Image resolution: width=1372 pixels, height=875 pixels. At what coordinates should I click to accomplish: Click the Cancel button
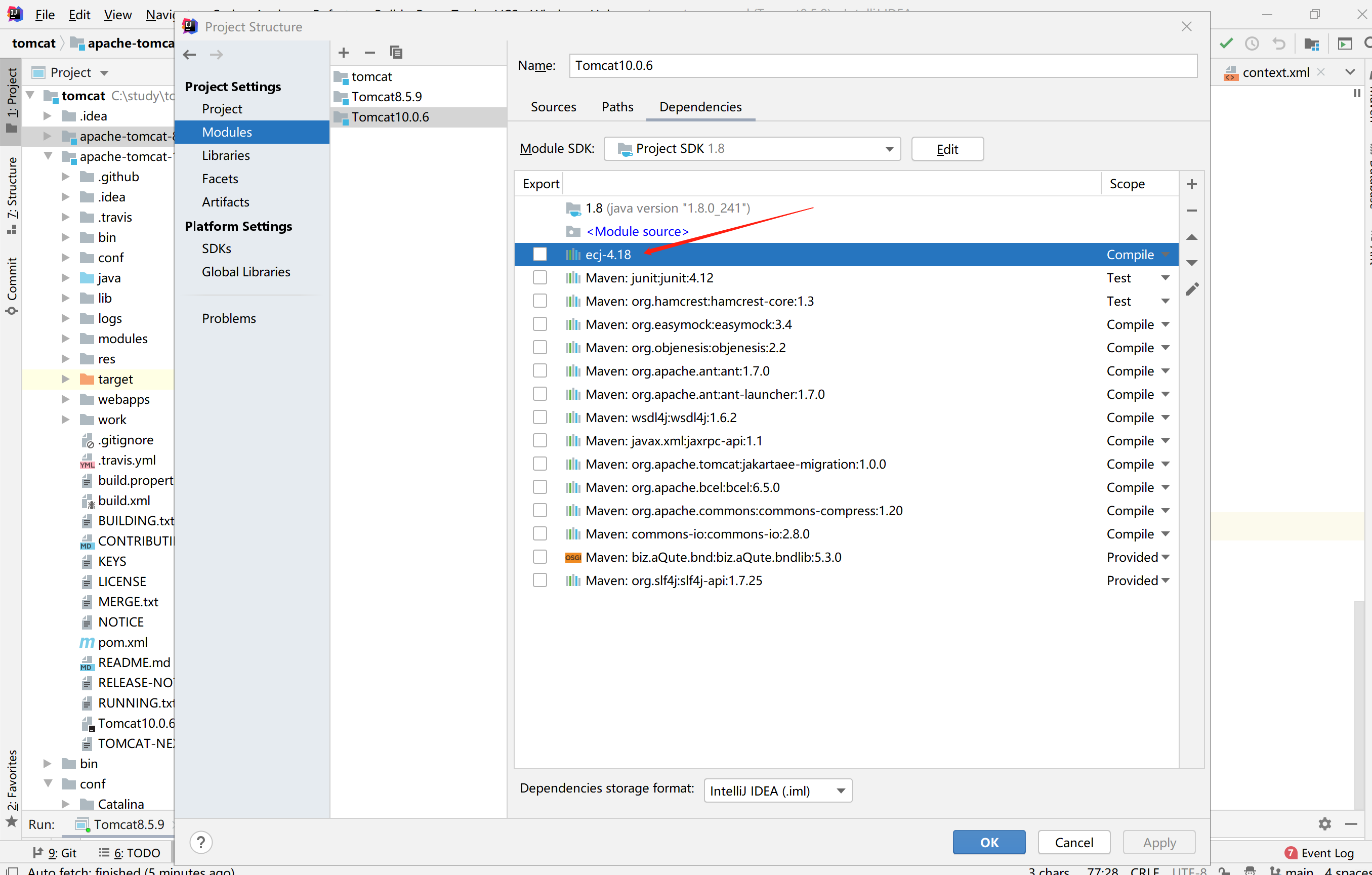click(1073, 842)
